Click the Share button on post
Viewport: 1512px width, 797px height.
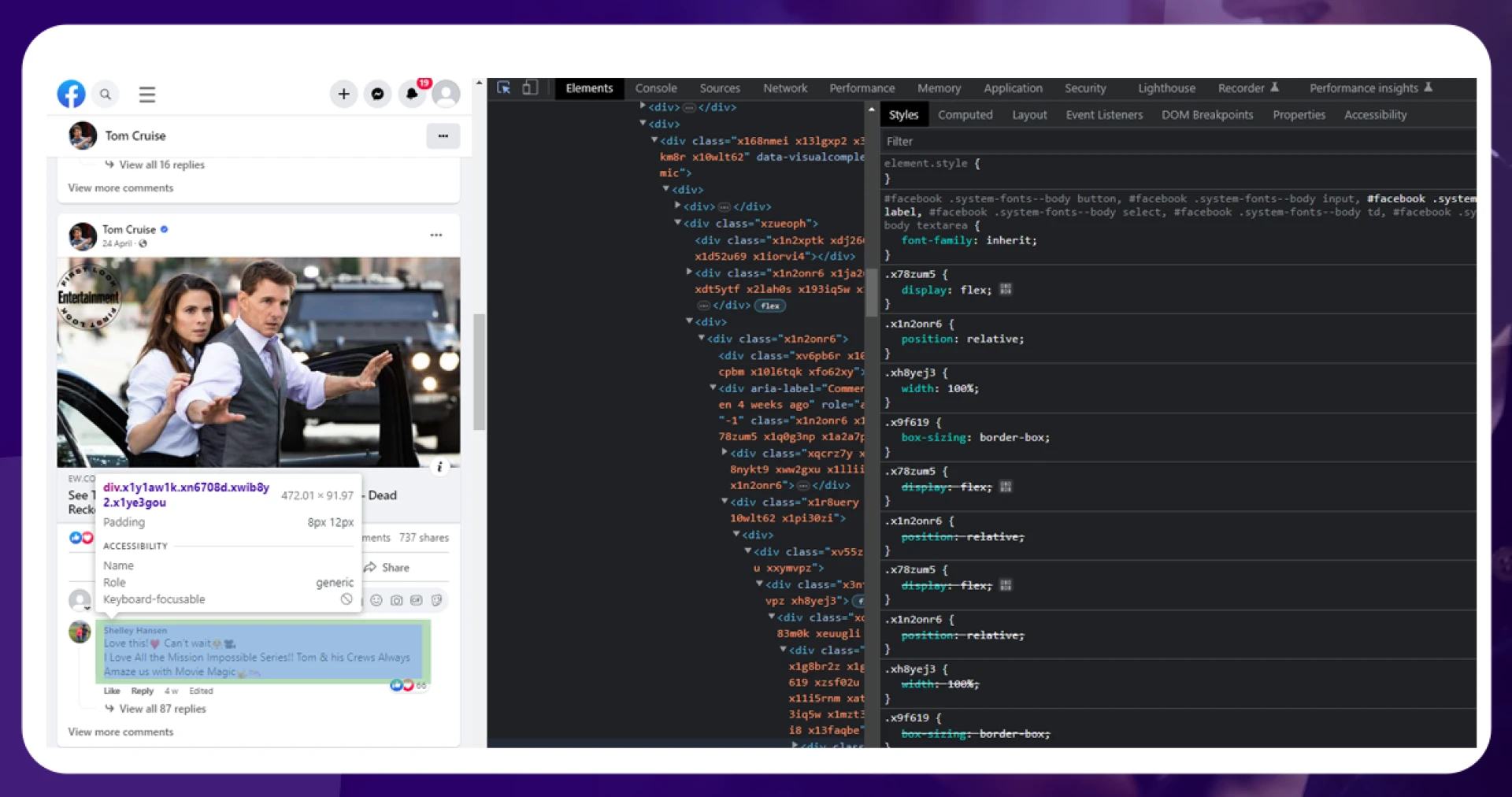[387, 568]
